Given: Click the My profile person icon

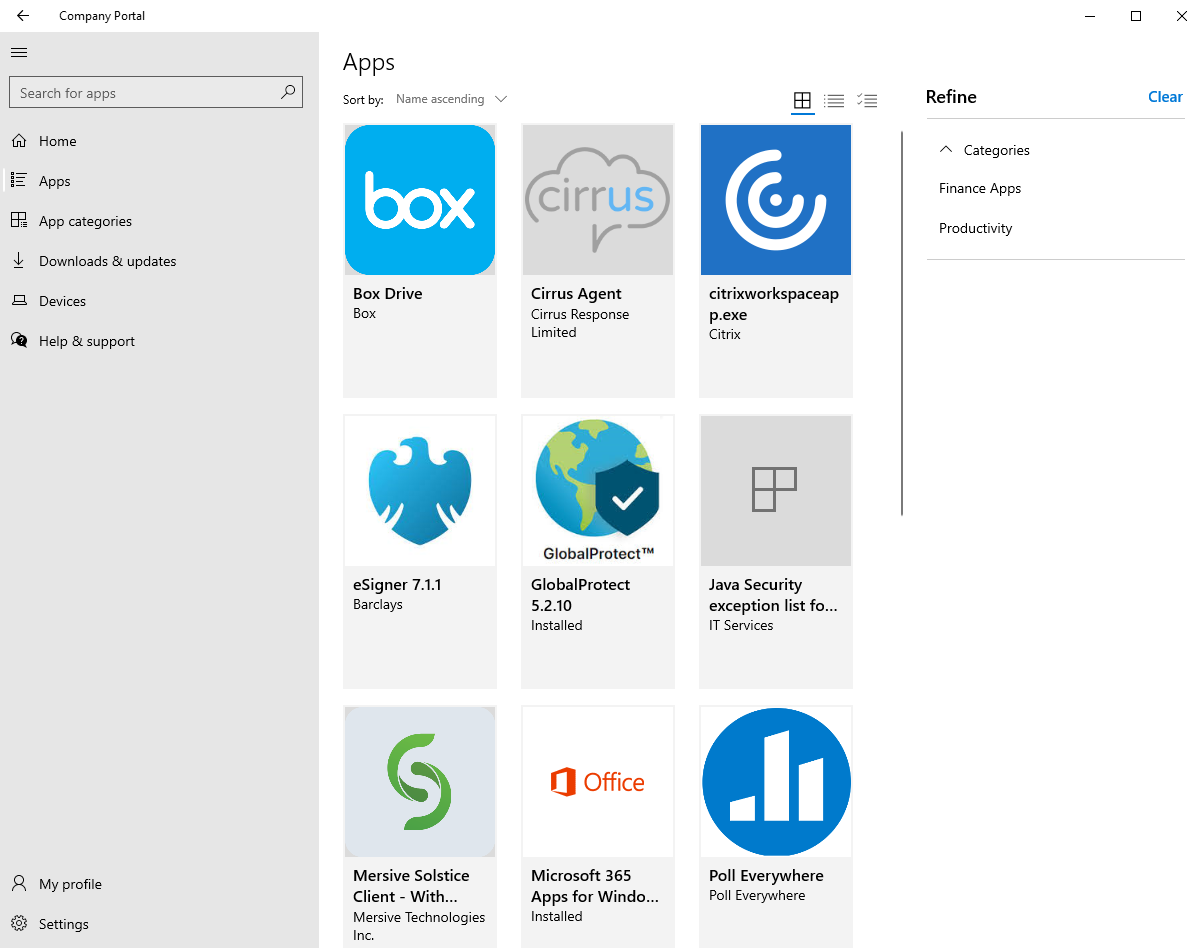Looking at the screenshot, I should tap(19, 884).
